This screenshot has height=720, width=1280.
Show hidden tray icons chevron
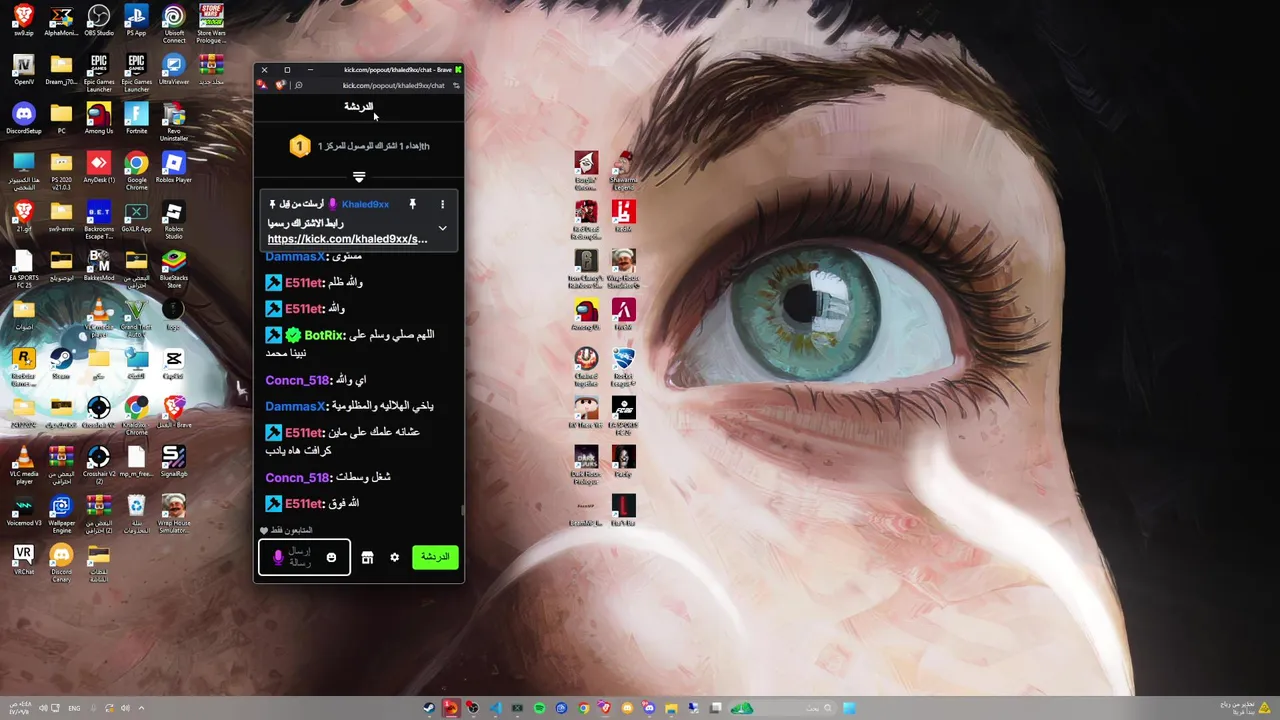[x=141, y=708]
